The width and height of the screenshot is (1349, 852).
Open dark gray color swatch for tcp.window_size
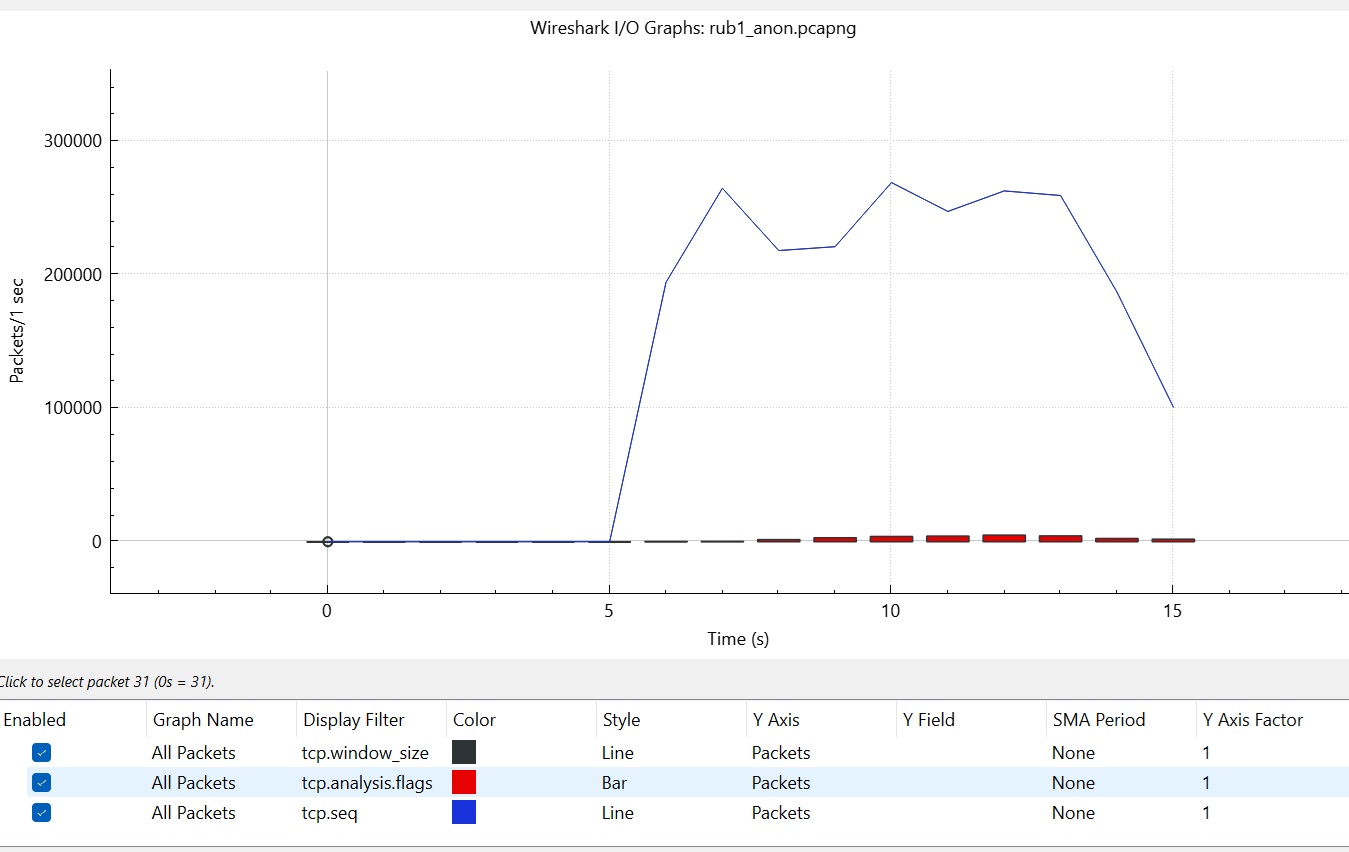click(x=464, y=753)
